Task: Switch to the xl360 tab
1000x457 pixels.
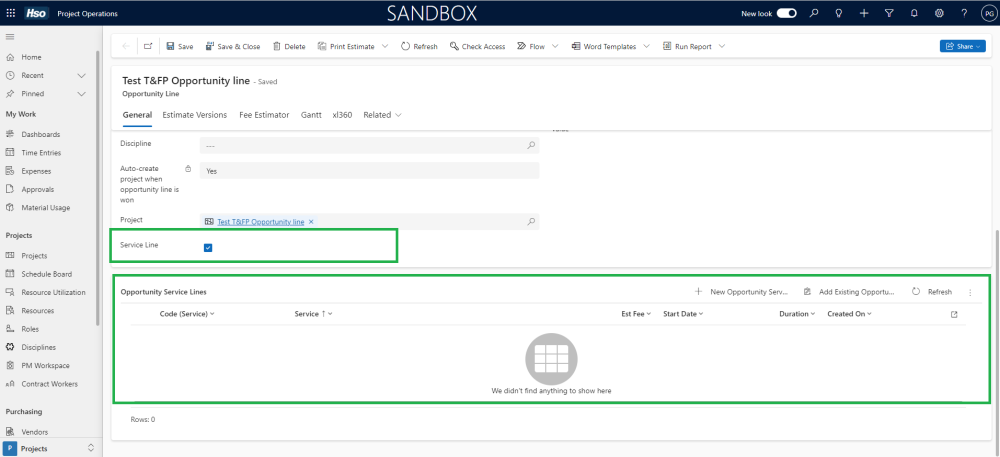Action: [342, 115]
